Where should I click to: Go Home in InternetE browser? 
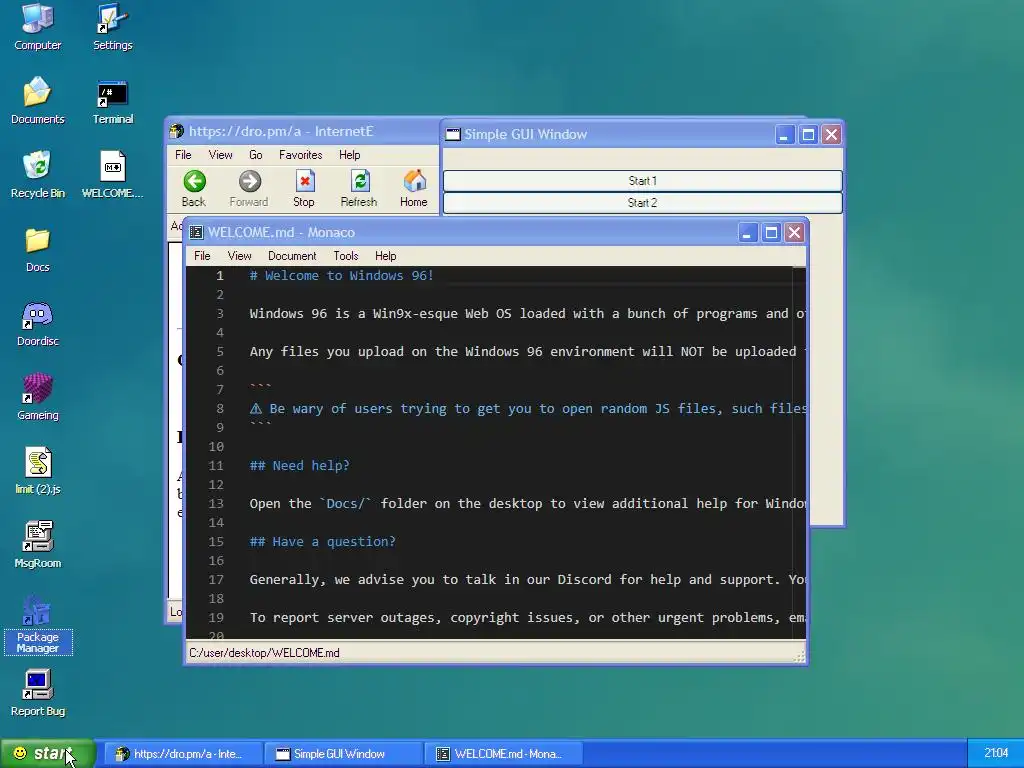414,189
